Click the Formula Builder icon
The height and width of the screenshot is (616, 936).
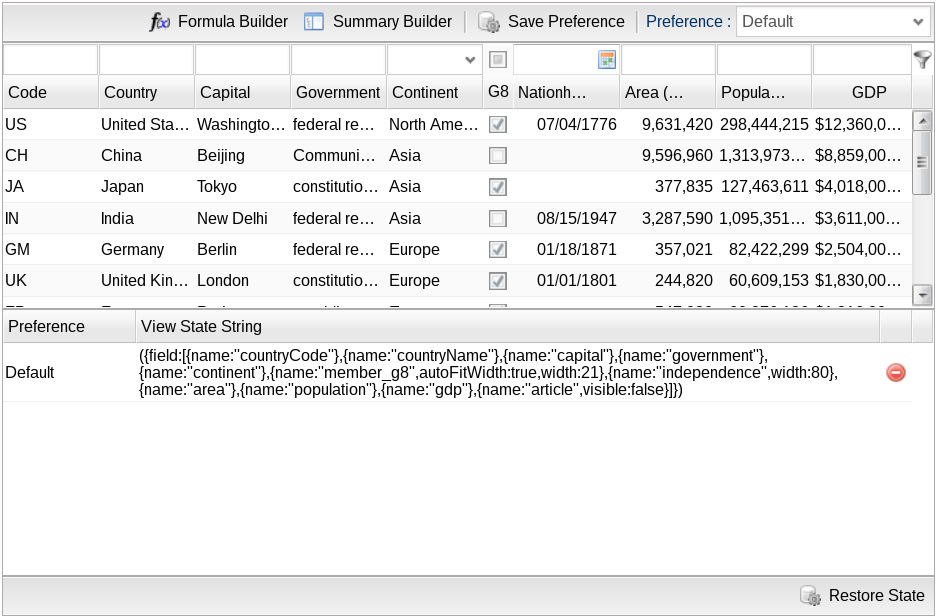pos(160,22)
